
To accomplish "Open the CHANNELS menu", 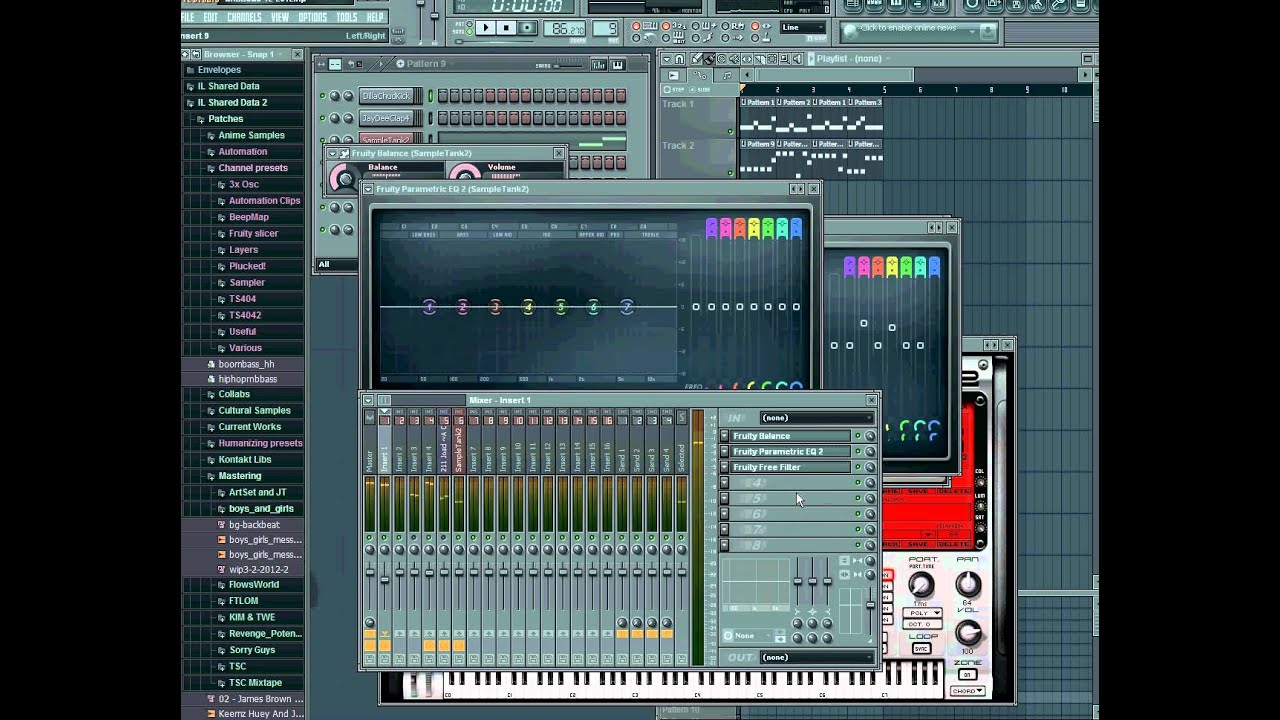I will tap(244, 17).
